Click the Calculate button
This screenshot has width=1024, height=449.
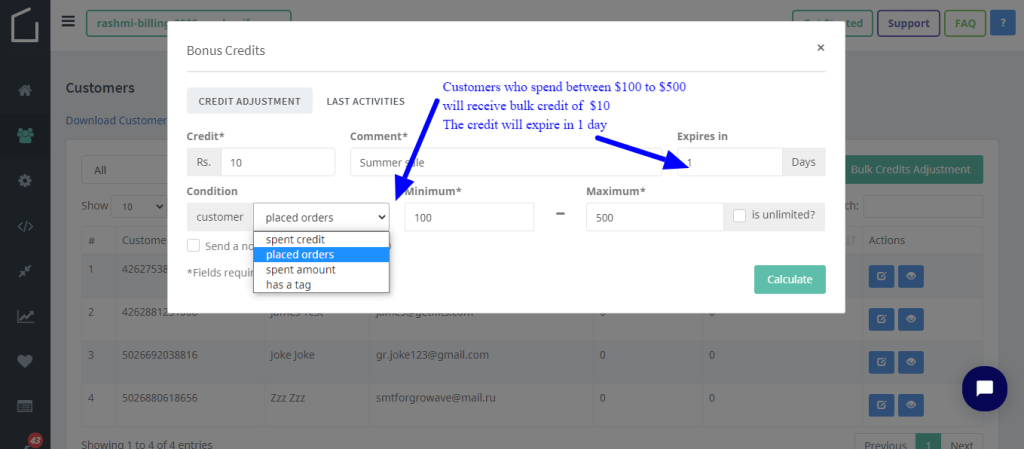coord(790,279)
